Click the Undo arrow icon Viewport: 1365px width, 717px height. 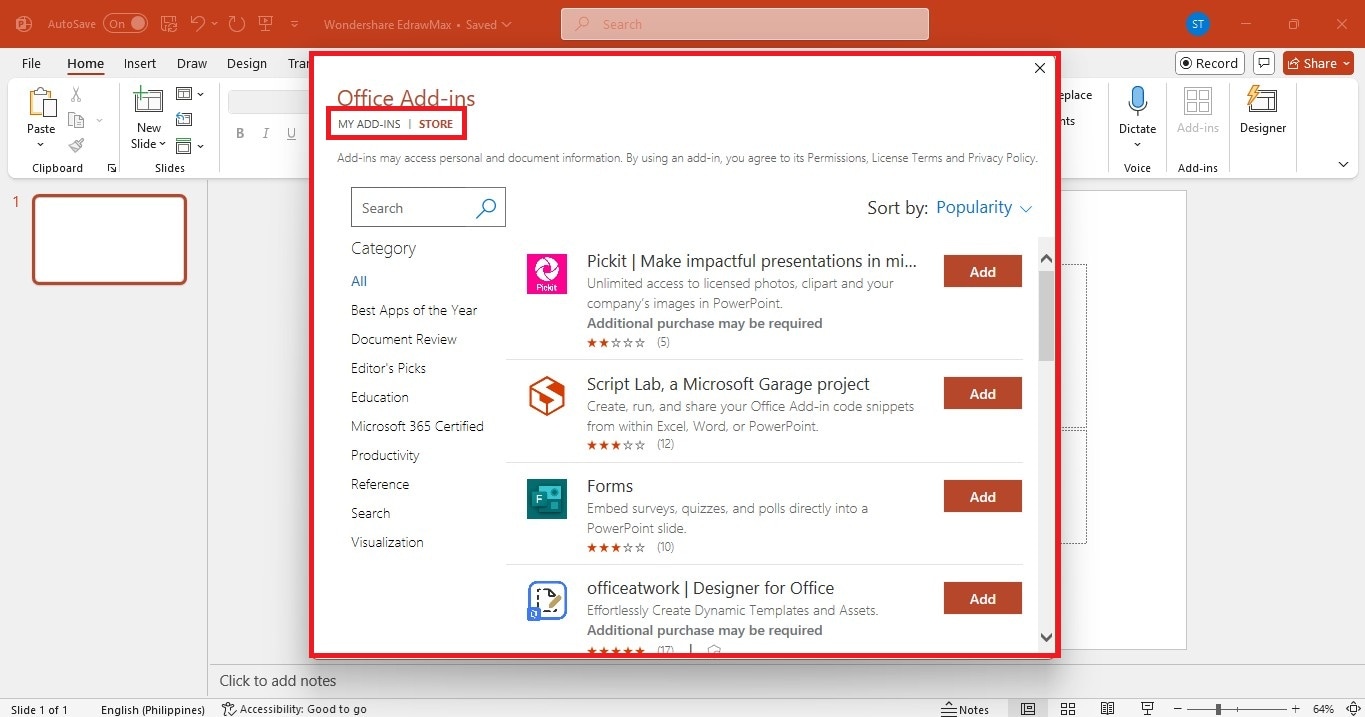pyautogui.click(x=198, y=24)
